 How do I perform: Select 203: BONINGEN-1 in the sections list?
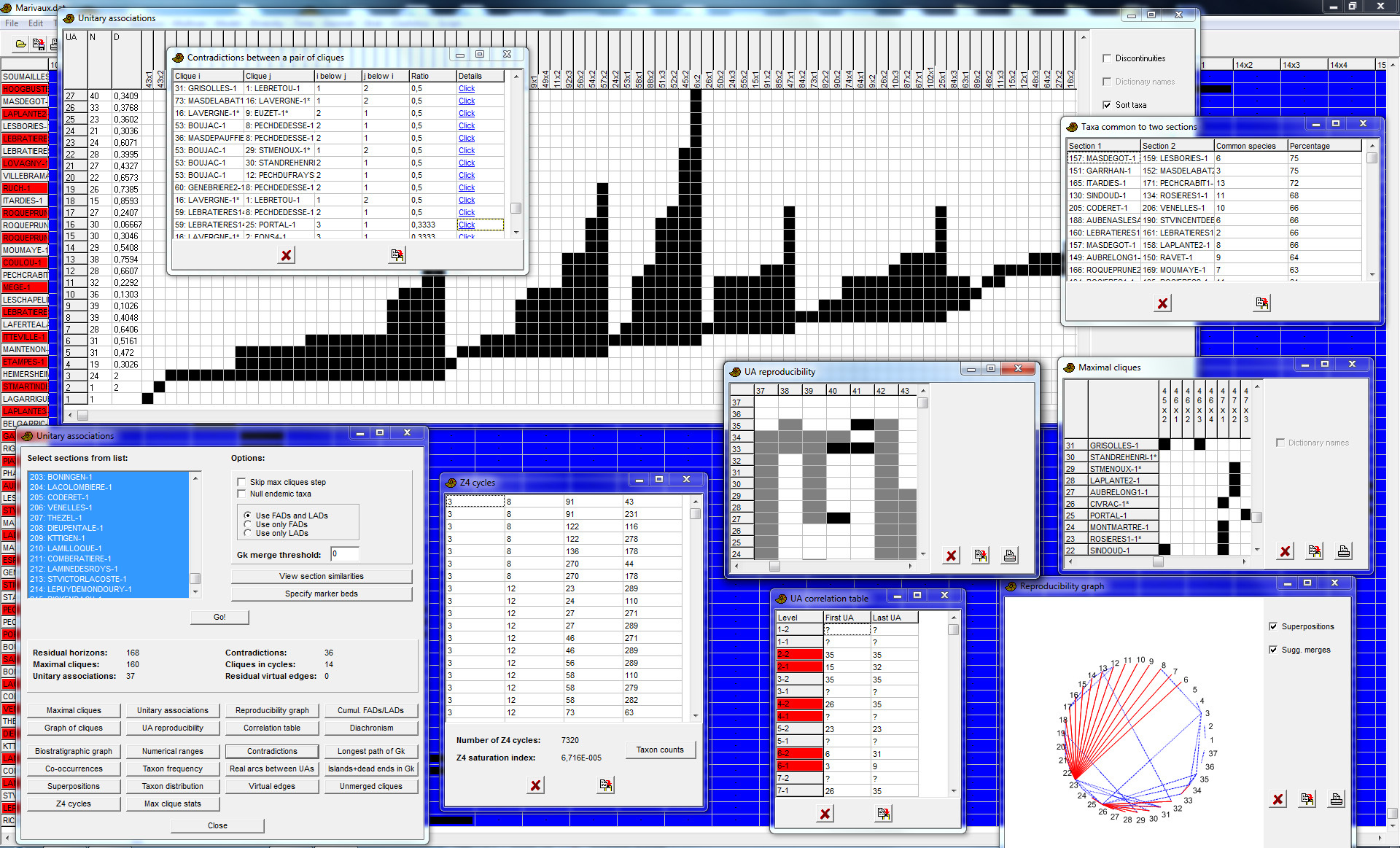click(x=108, y=477)
